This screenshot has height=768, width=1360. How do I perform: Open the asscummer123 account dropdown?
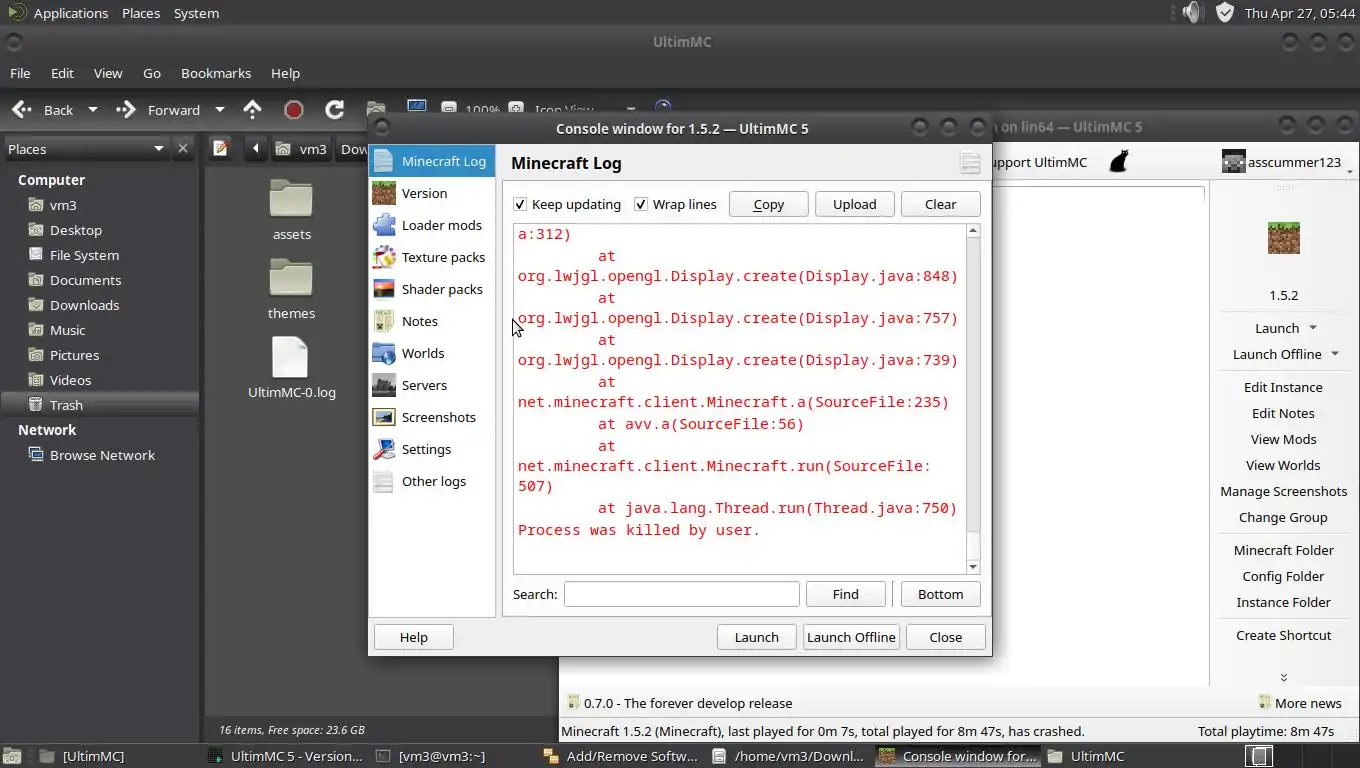tap(1288, 162)
